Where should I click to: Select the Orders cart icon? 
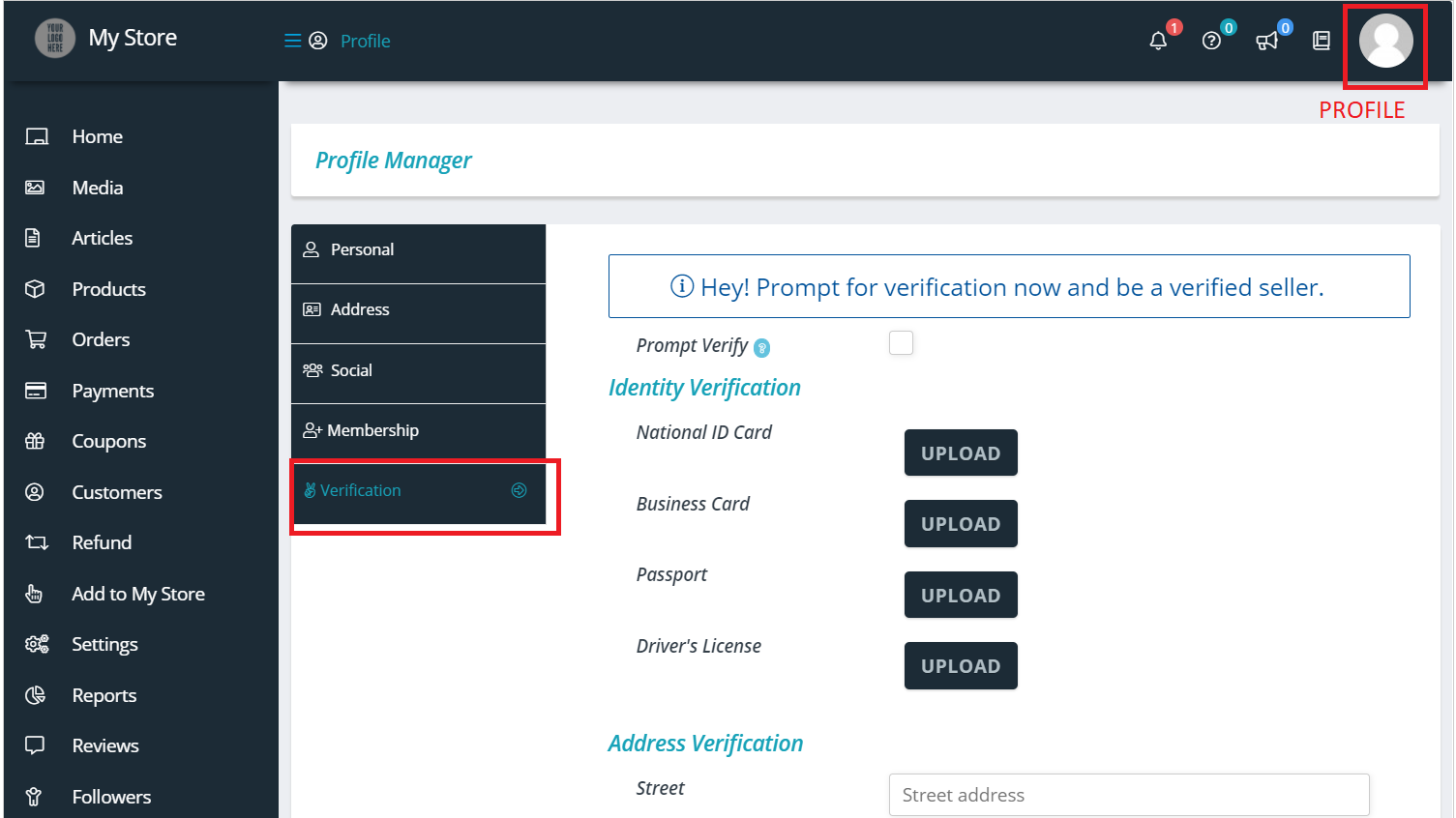coord(35,339)
